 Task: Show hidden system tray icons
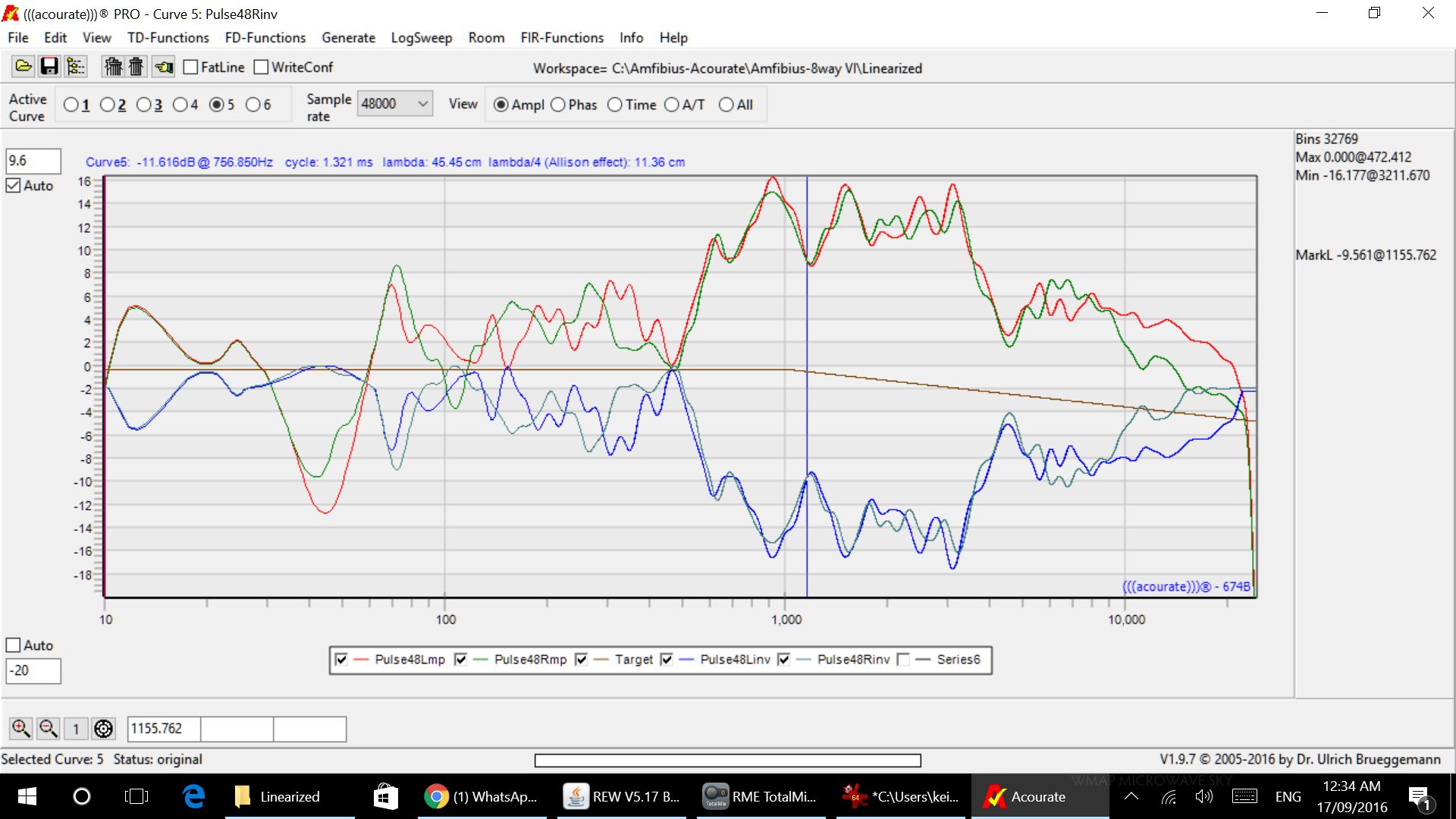tap(1131, 796)
